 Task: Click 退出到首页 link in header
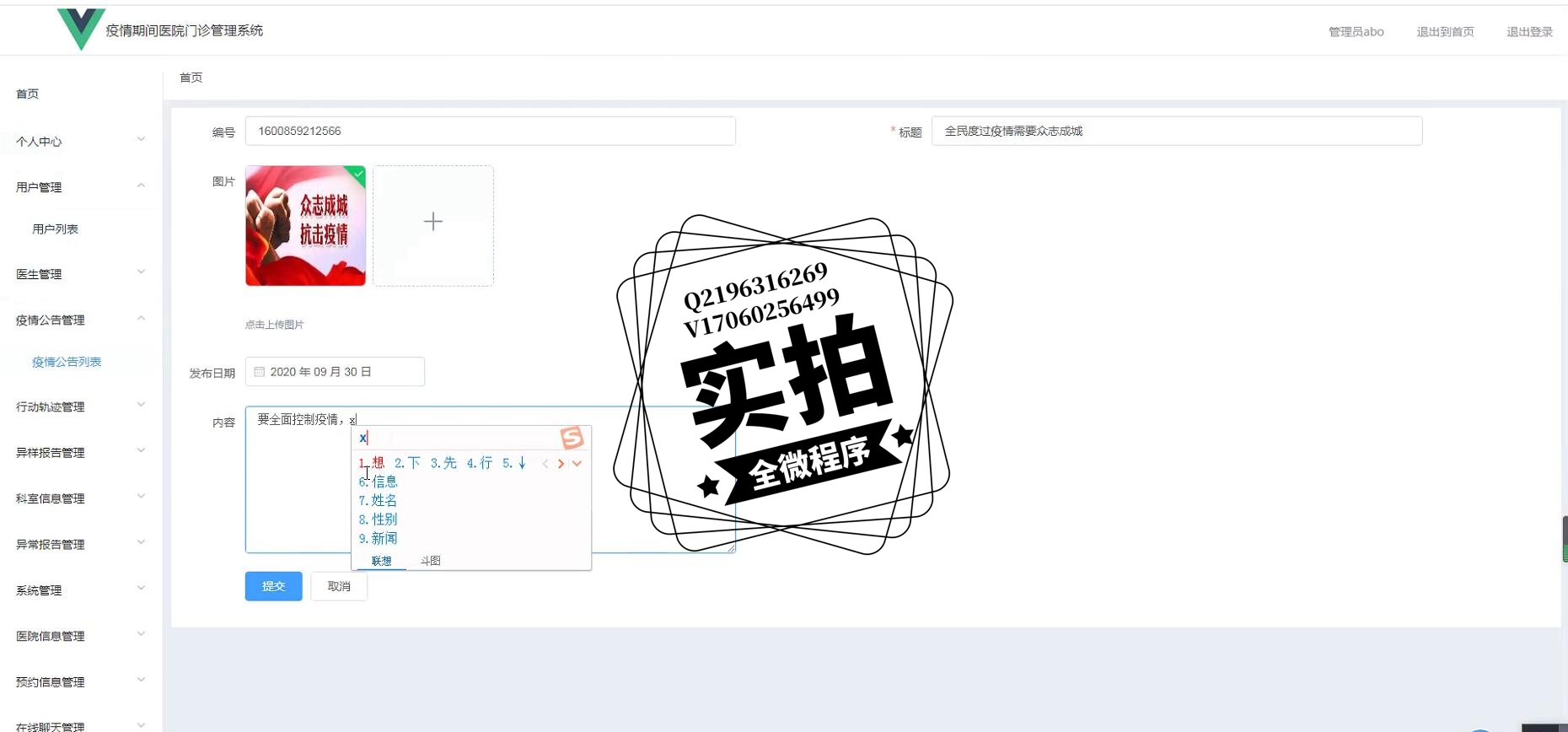coord(1445,31)
